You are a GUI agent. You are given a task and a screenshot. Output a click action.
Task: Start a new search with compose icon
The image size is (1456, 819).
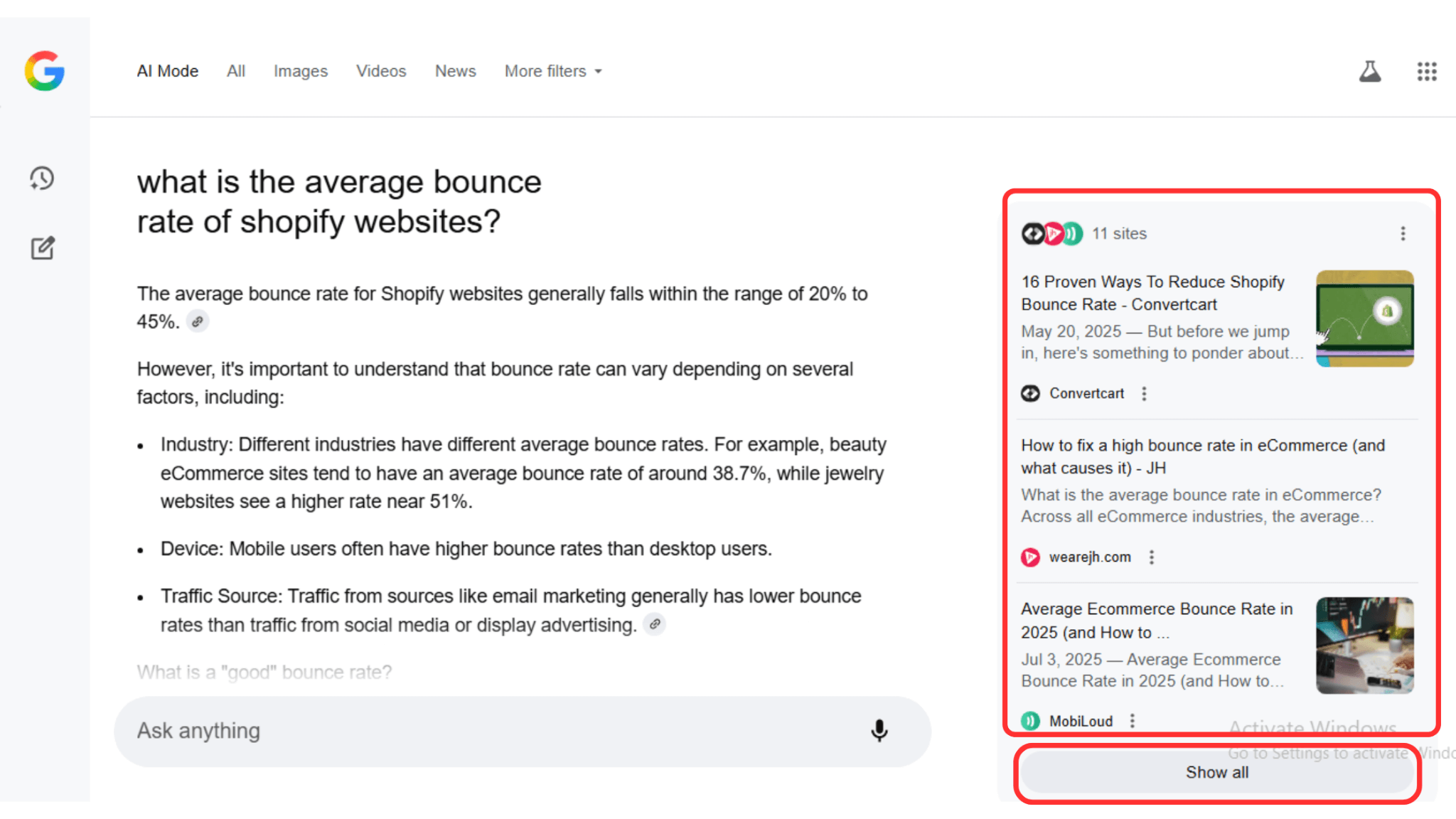click(x=42, y=248)
